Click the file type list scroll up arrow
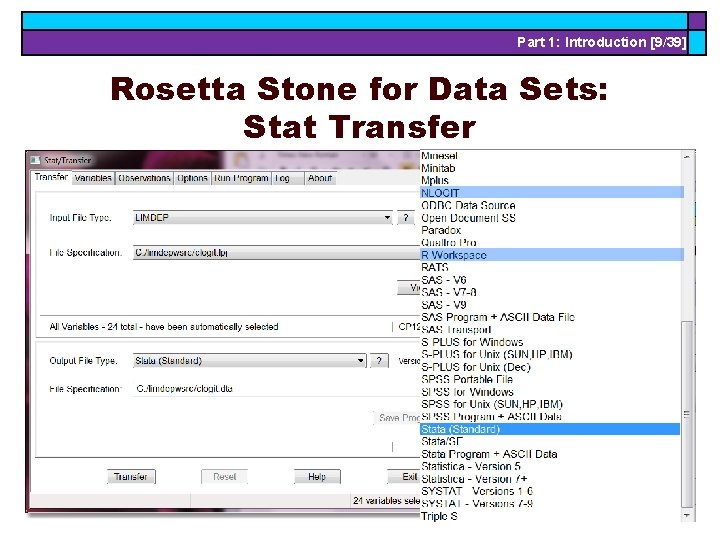This screenshot has height=540, width=720. coord(687,157)
